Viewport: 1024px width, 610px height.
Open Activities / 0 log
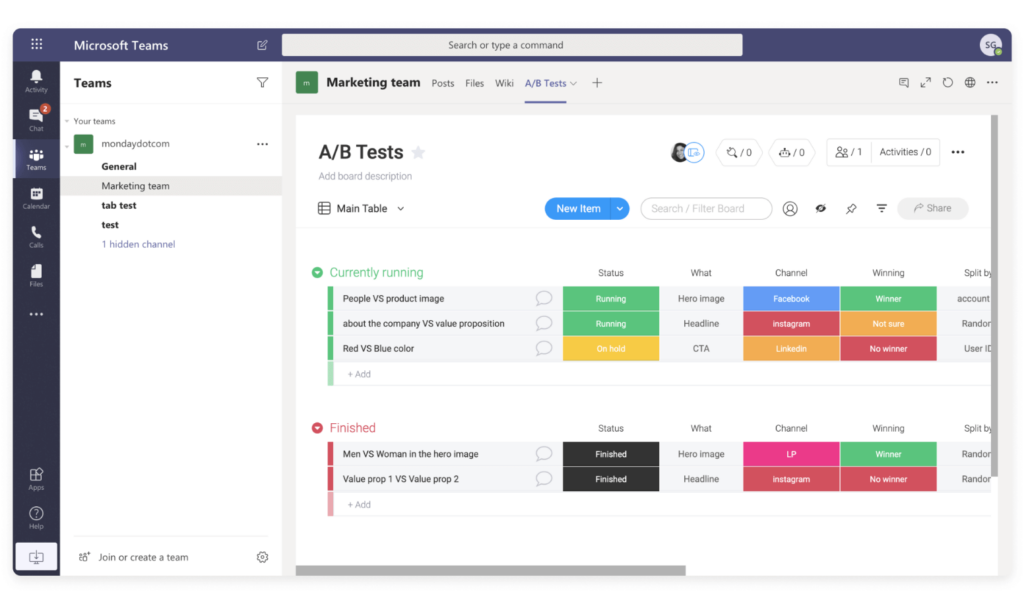coord(905,152)
